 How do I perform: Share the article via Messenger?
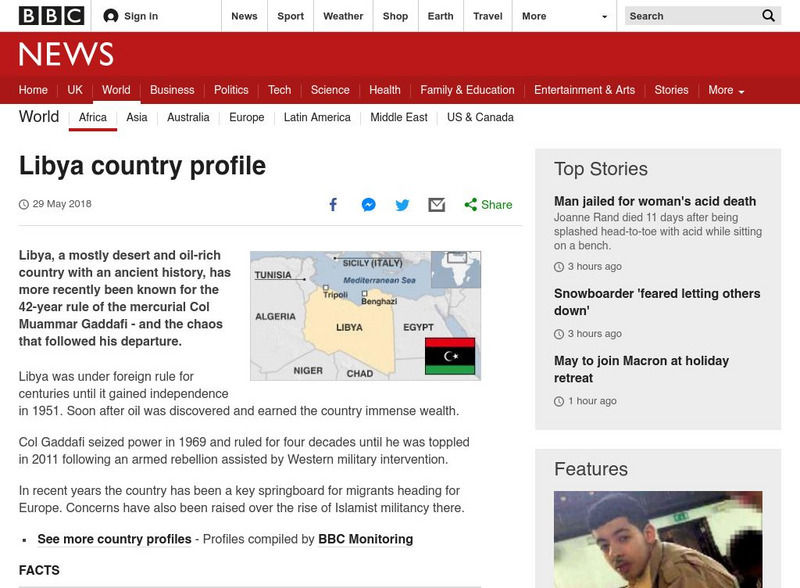click(367, 204)
